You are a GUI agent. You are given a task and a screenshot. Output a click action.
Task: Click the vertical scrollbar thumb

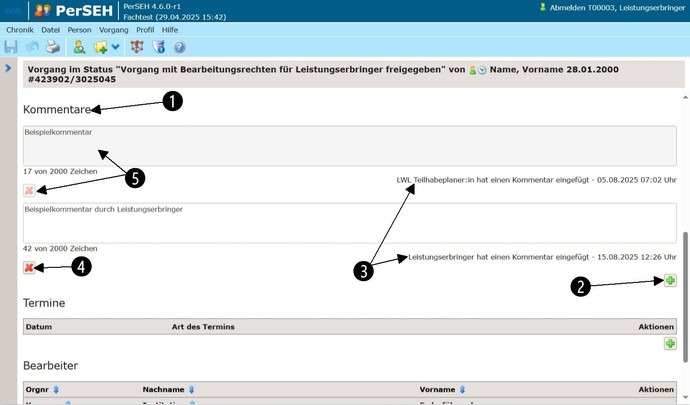[685, 297]
